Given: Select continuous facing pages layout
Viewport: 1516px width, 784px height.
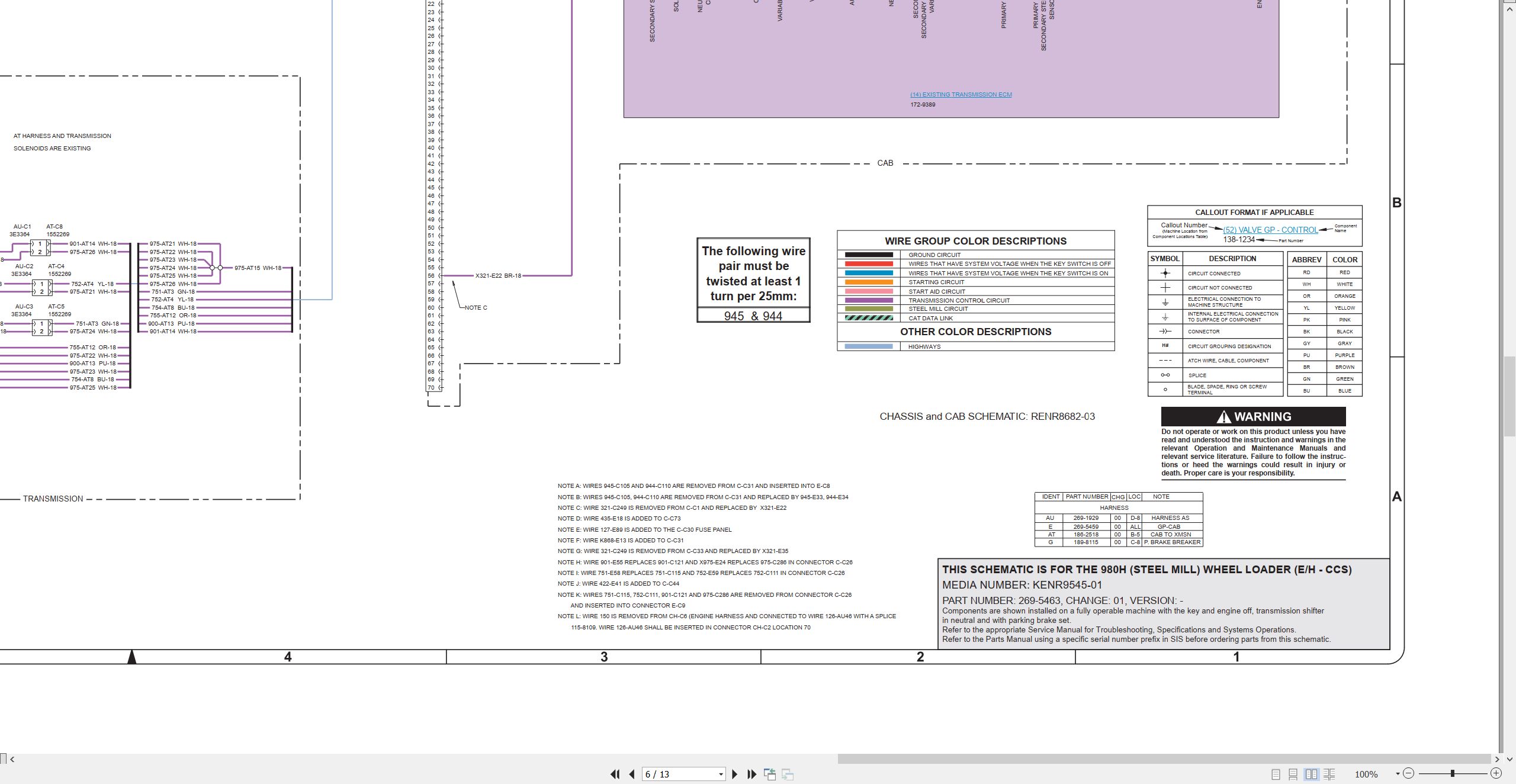Looking at the screenshot, I should (1329, 774).
